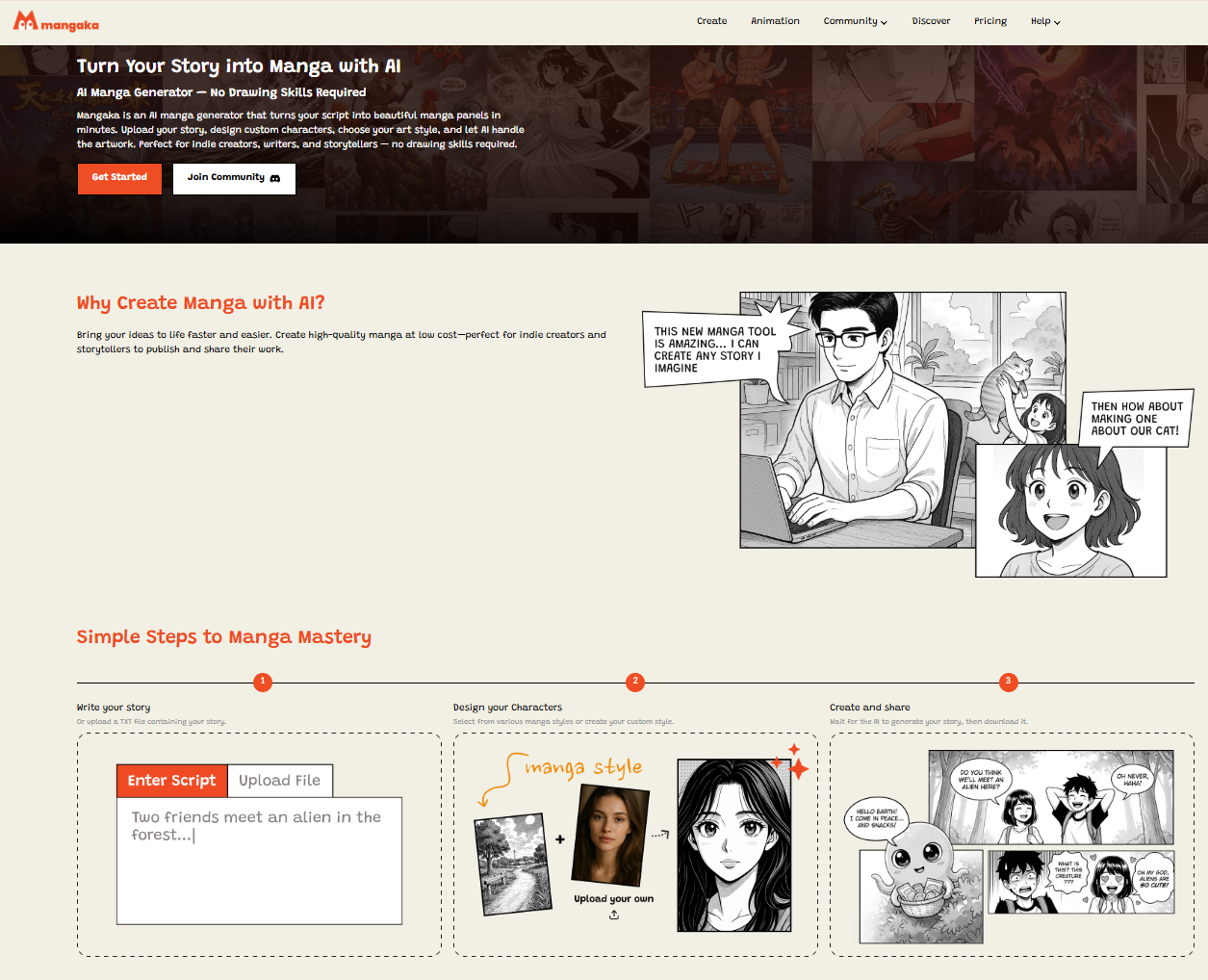Click the step 2 circle marker

click(634, 682)
